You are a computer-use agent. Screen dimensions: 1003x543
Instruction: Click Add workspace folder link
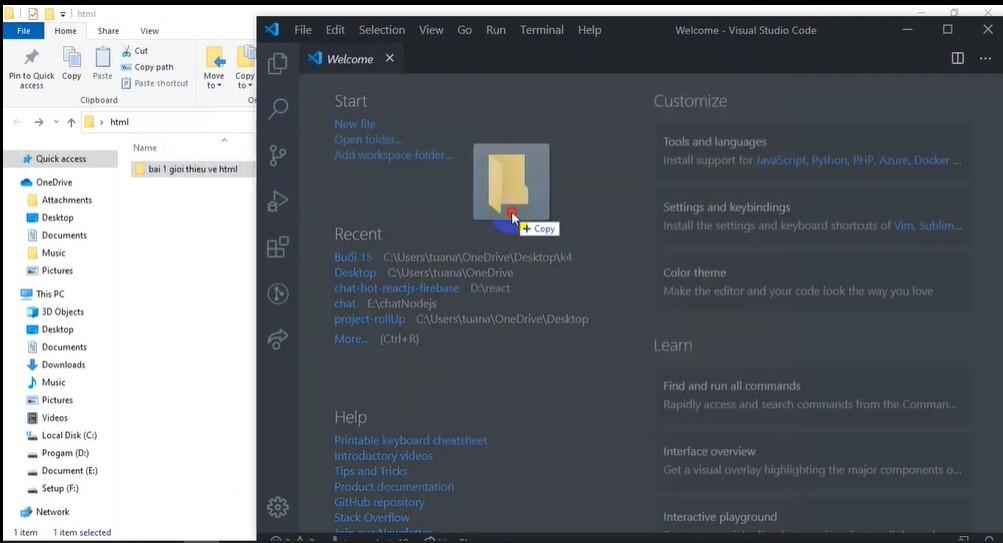click(x=393, y=155)
